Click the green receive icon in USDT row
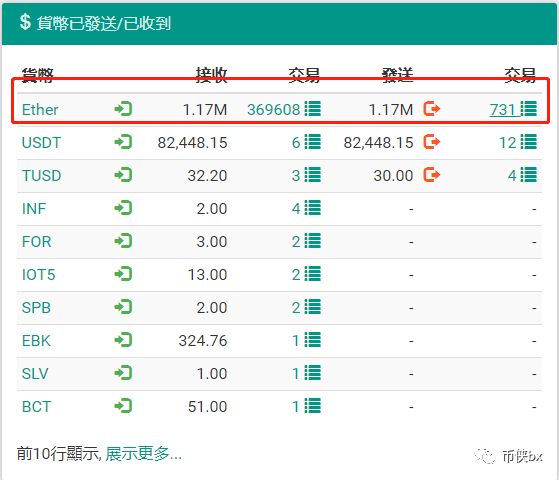 pos(123,142)
